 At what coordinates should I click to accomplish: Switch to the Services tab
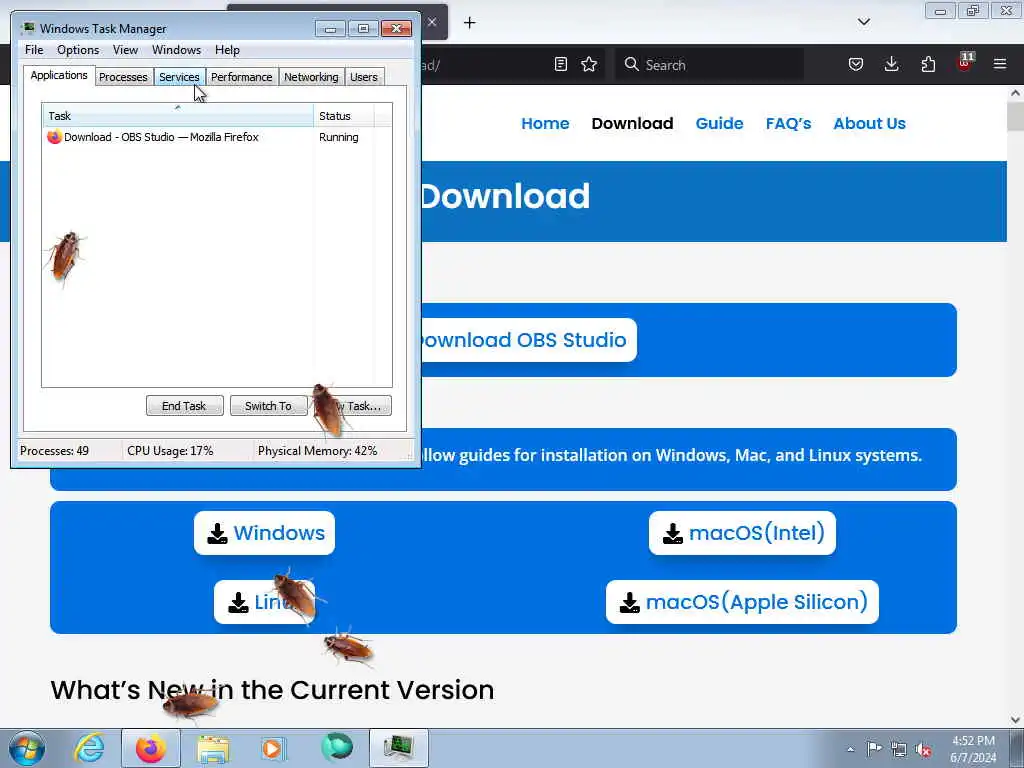[179, 77]
